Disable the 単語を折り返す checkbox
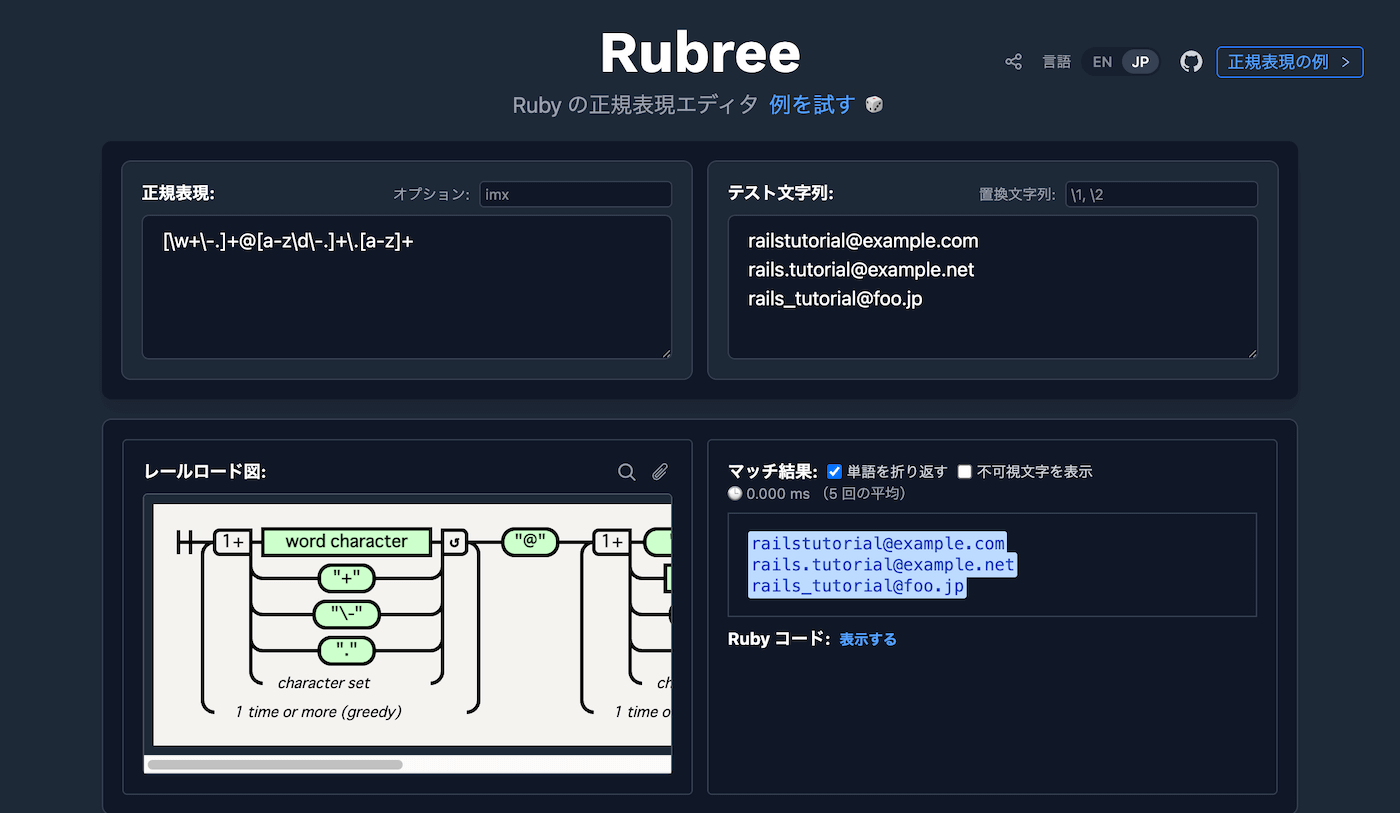Viewport: 1400px width, 813px height. [836, 471]
